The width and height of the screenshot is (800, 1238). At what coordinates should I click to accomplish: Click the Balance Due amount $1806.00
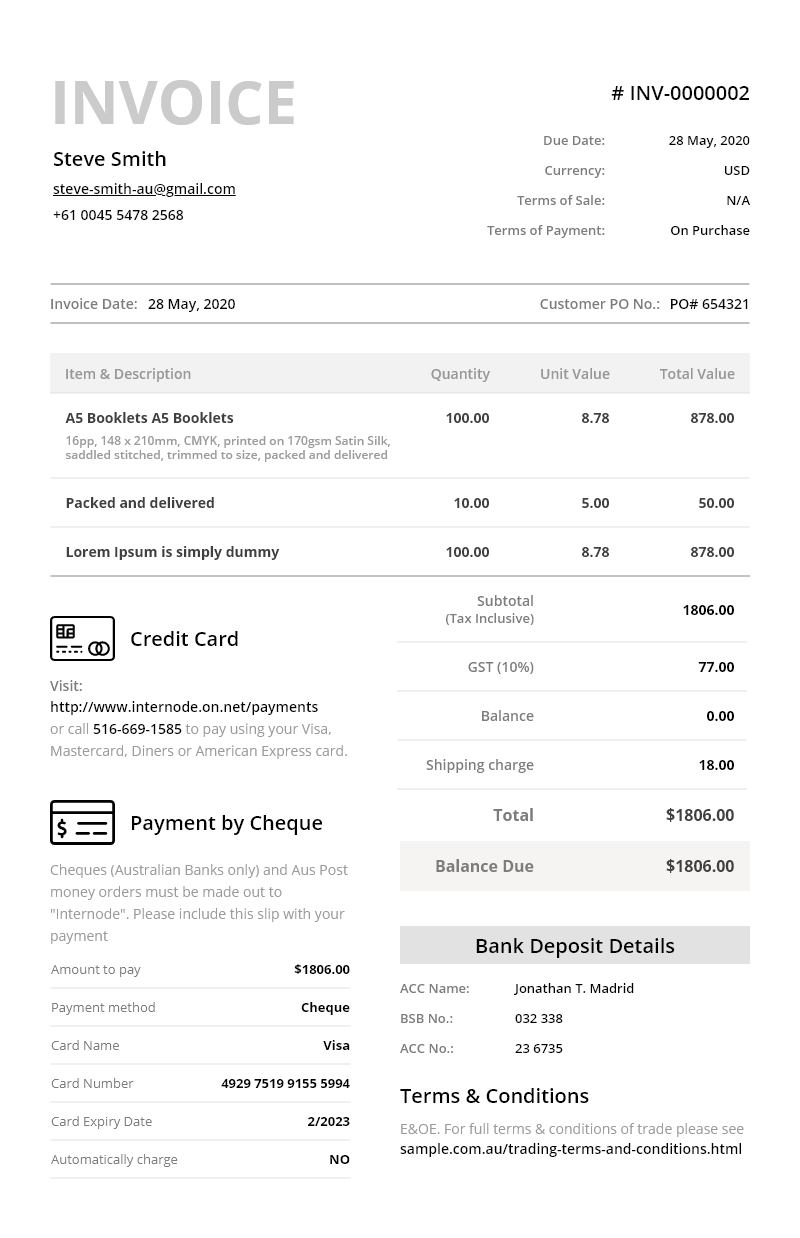(699, 866)
